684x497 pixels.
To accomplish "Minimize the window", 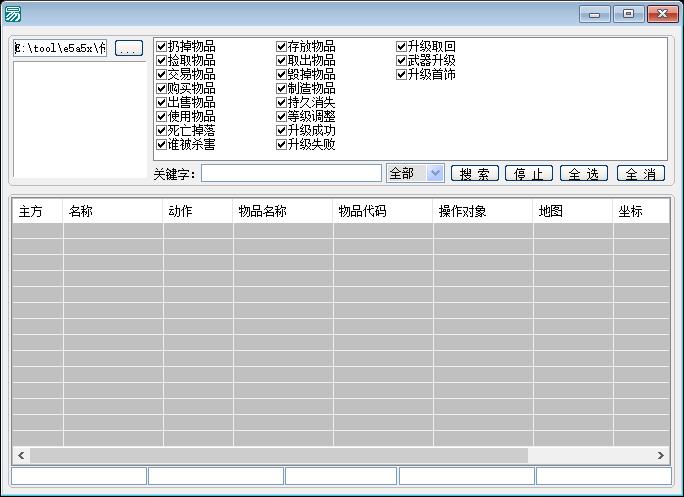I will 595,14.
